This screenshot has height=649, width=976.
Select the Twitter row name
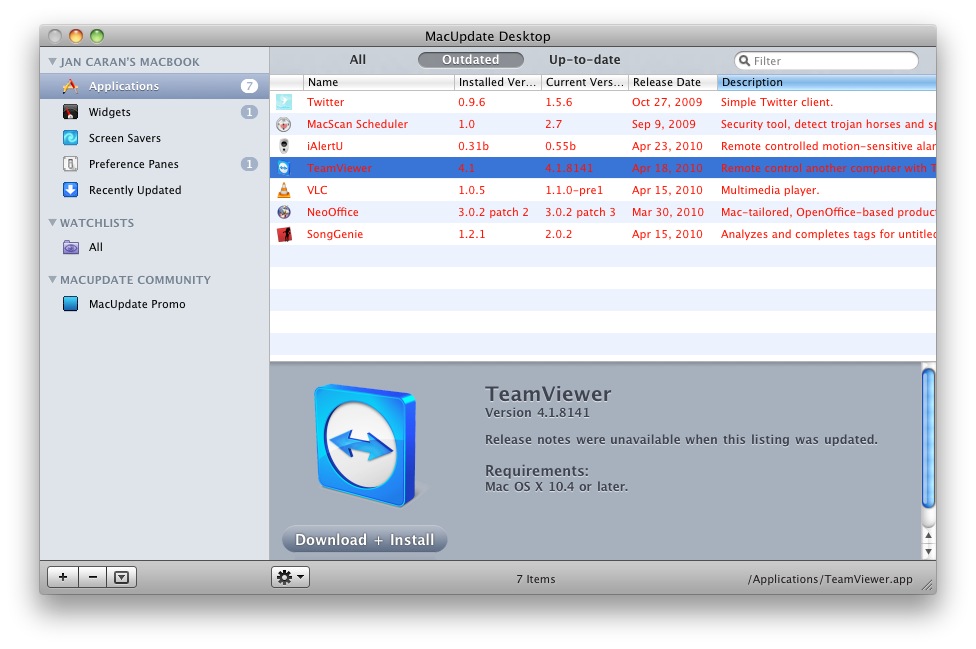click(326, 102)
